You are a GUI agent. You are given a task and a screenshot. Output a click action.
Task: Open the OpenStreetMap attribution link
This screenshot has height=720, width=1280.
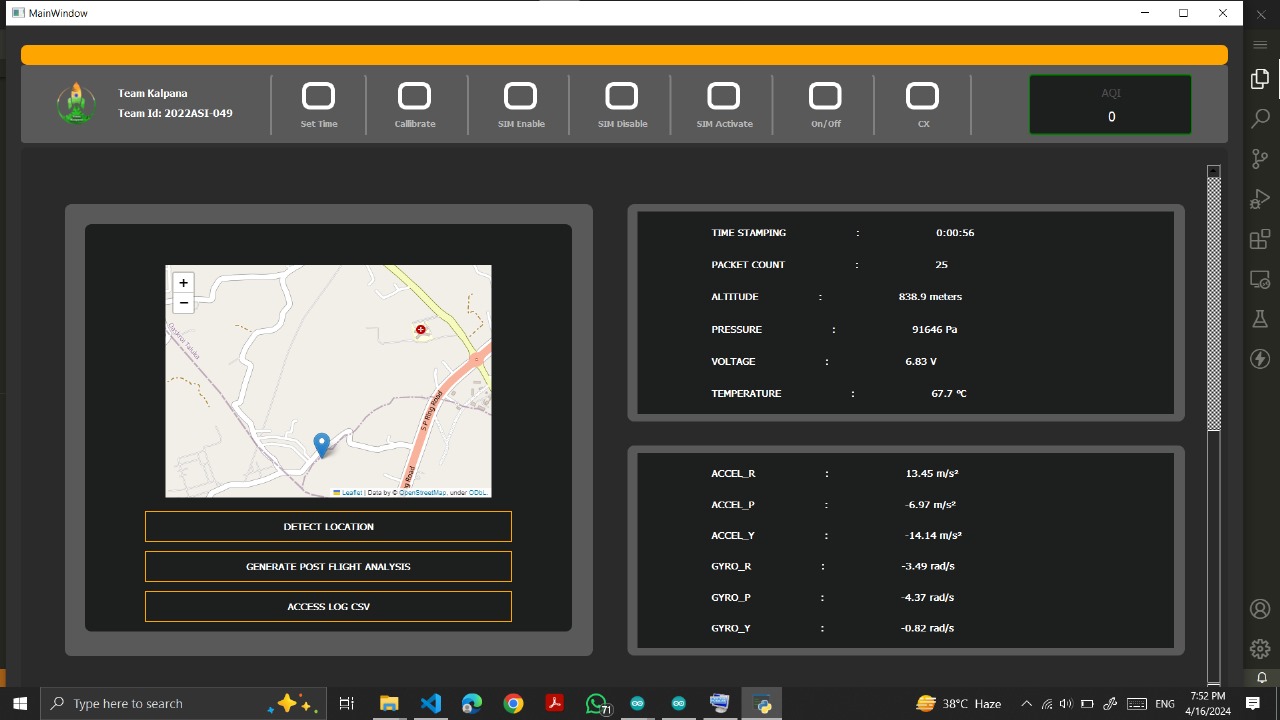pyautogui.click(x=422, y=493)
